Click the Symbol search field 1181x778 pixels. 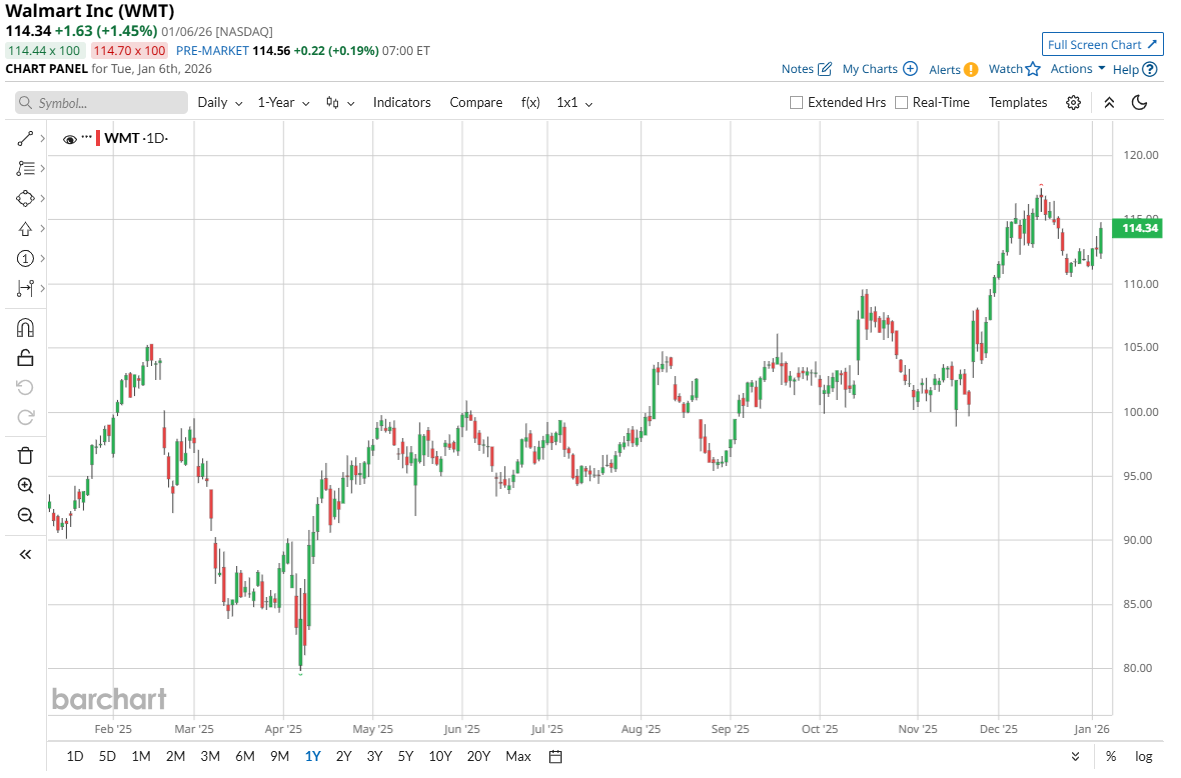click(x=102, y=103)
